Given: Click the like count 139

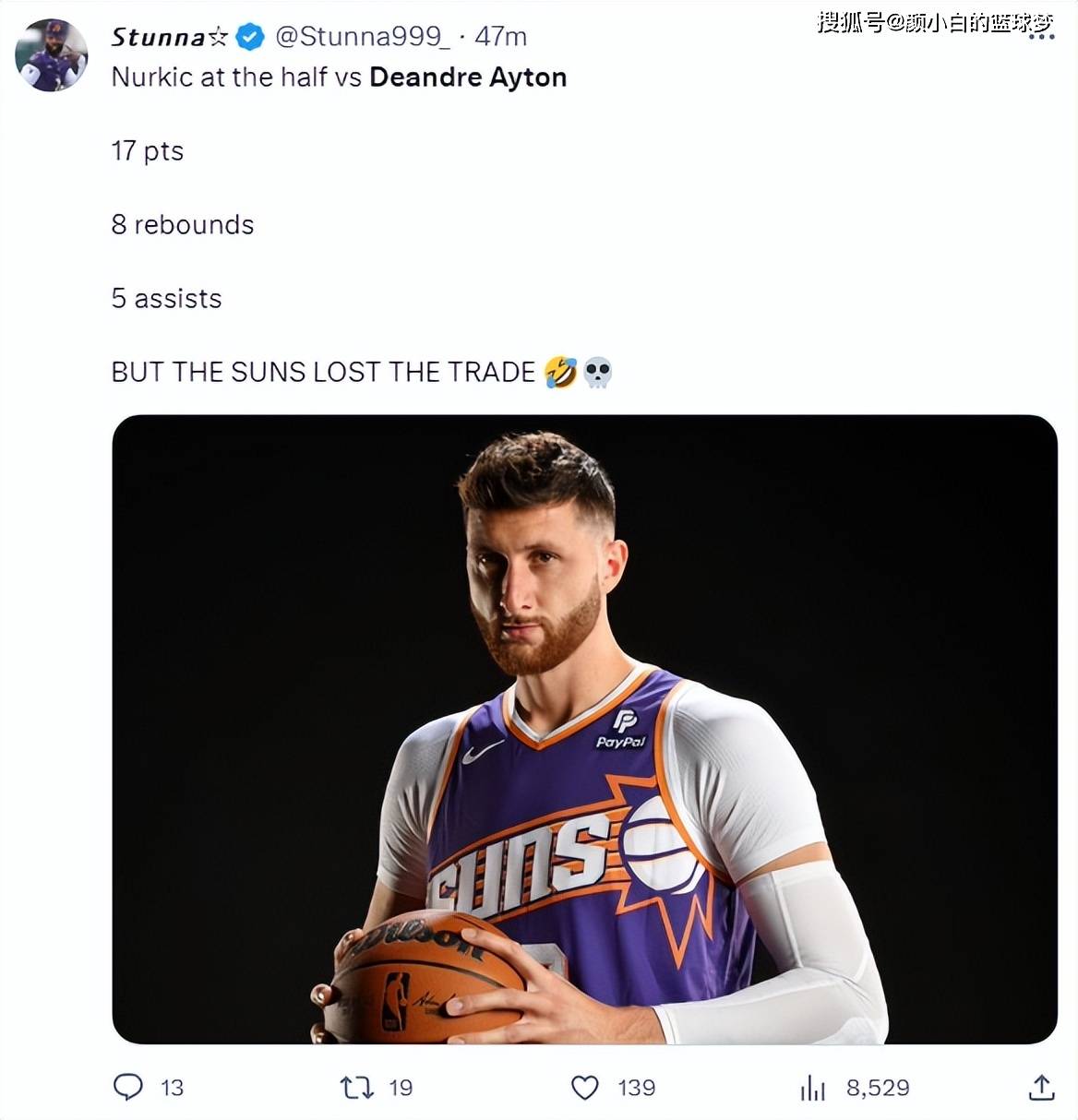Looking at the screenshot, I should pos(636,1088).
